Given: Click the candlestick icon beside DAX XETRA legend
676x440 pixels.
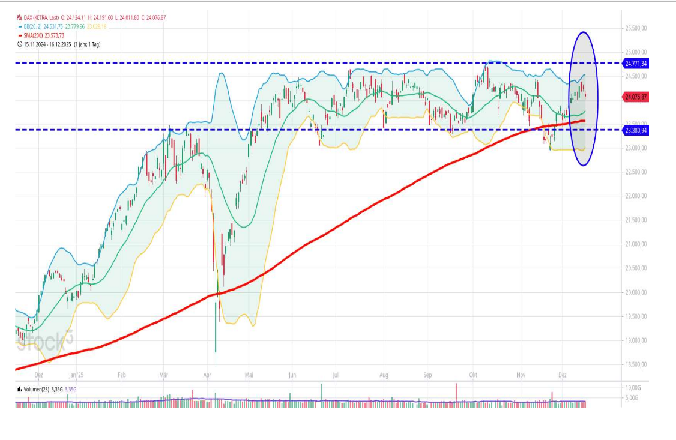Looking at the screenshot, I should click(x=19, y=18).
